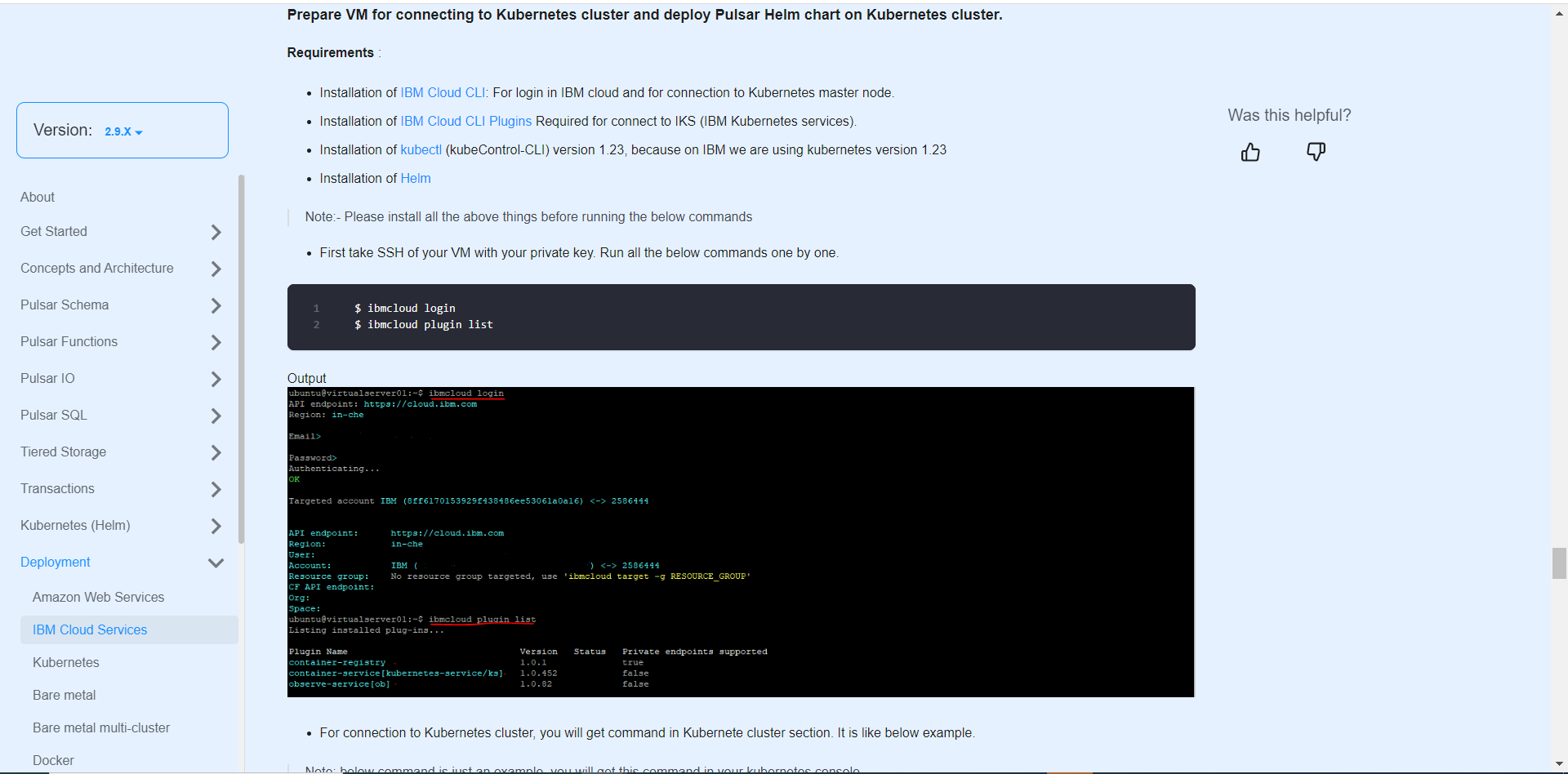The image size is (1568, 774).
Task: Open the version 2.9.x dropdown
Action: click(x=123, y=131)
